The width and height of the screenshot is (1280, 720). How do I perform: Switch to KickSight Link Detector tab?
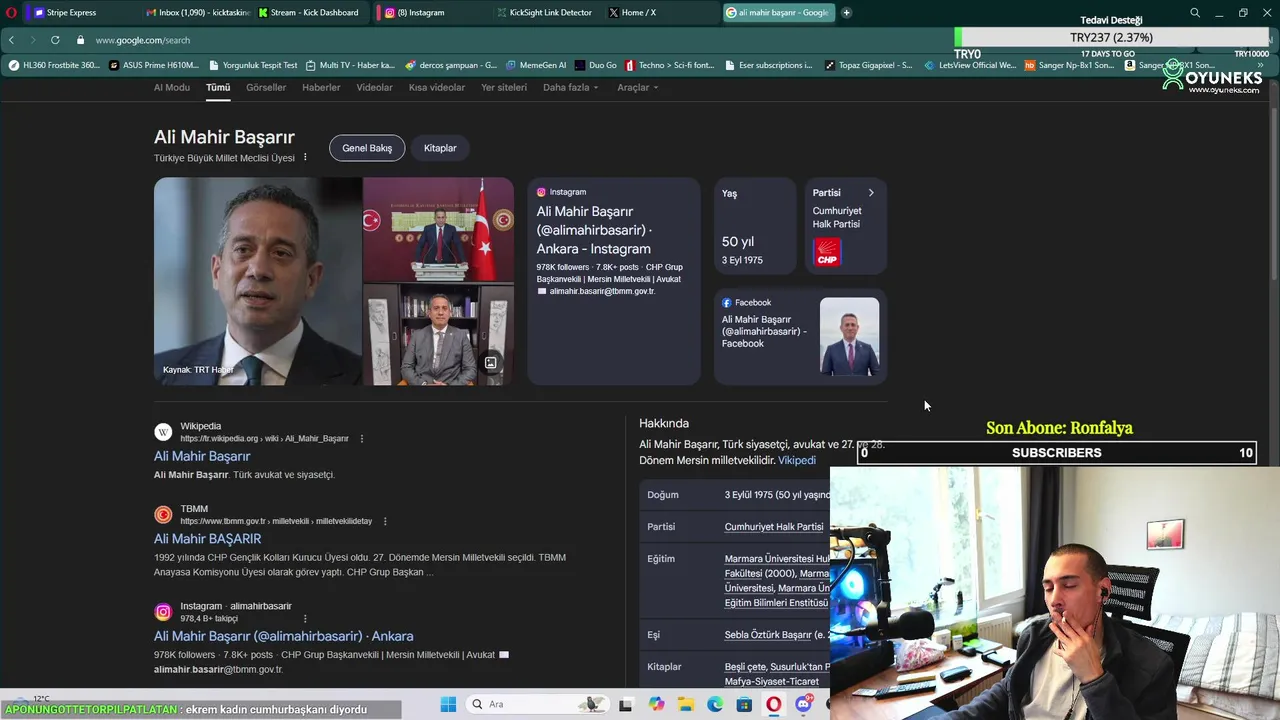click(549, 13)
